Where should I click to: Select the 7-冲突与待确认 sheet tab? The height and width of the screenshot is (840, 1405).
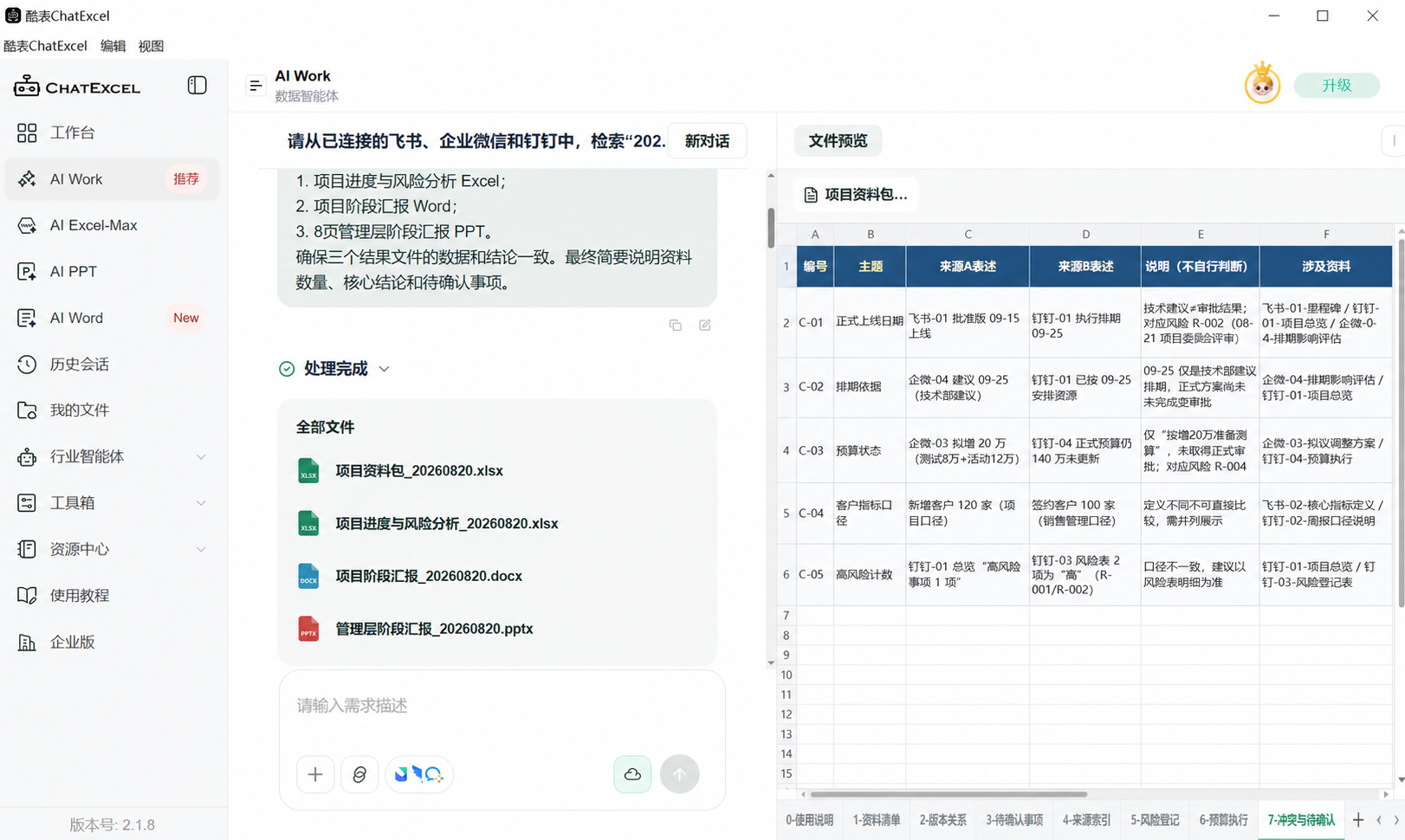[1301, 820]
